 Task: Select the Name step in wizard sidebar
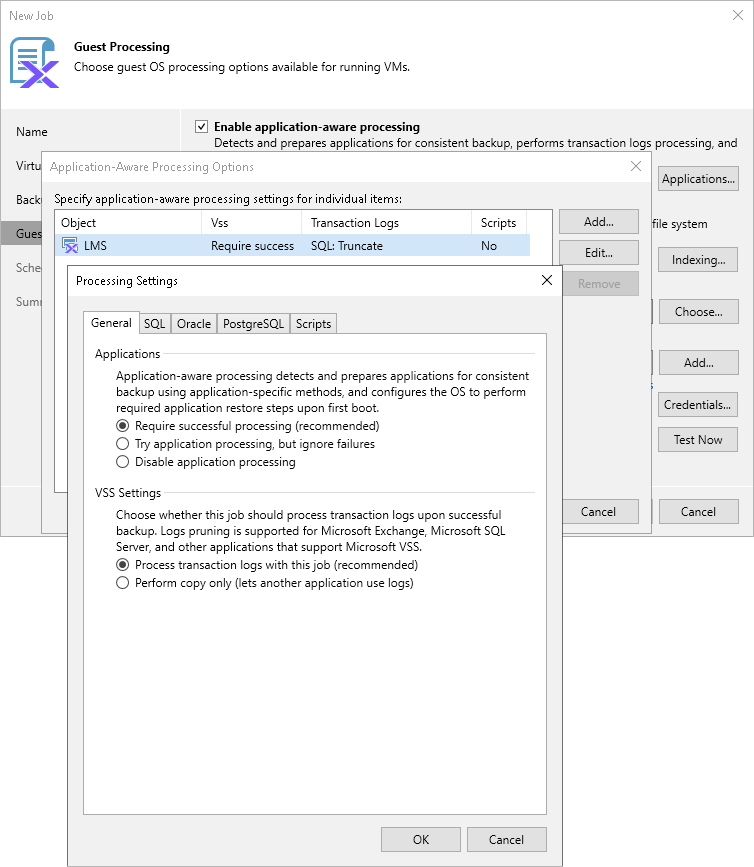coord(32,132)
